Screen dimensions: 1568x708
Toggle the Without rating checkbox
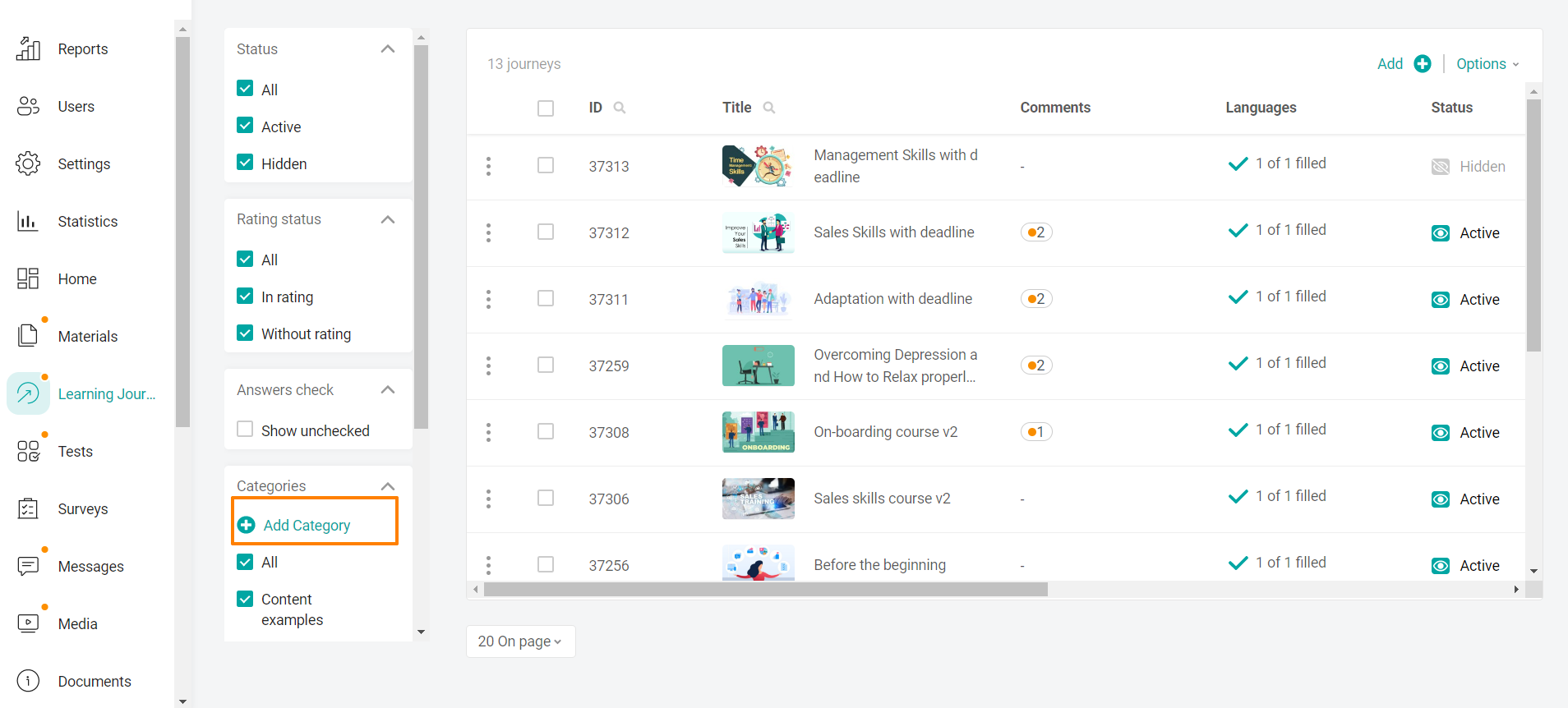pos(245,333)
